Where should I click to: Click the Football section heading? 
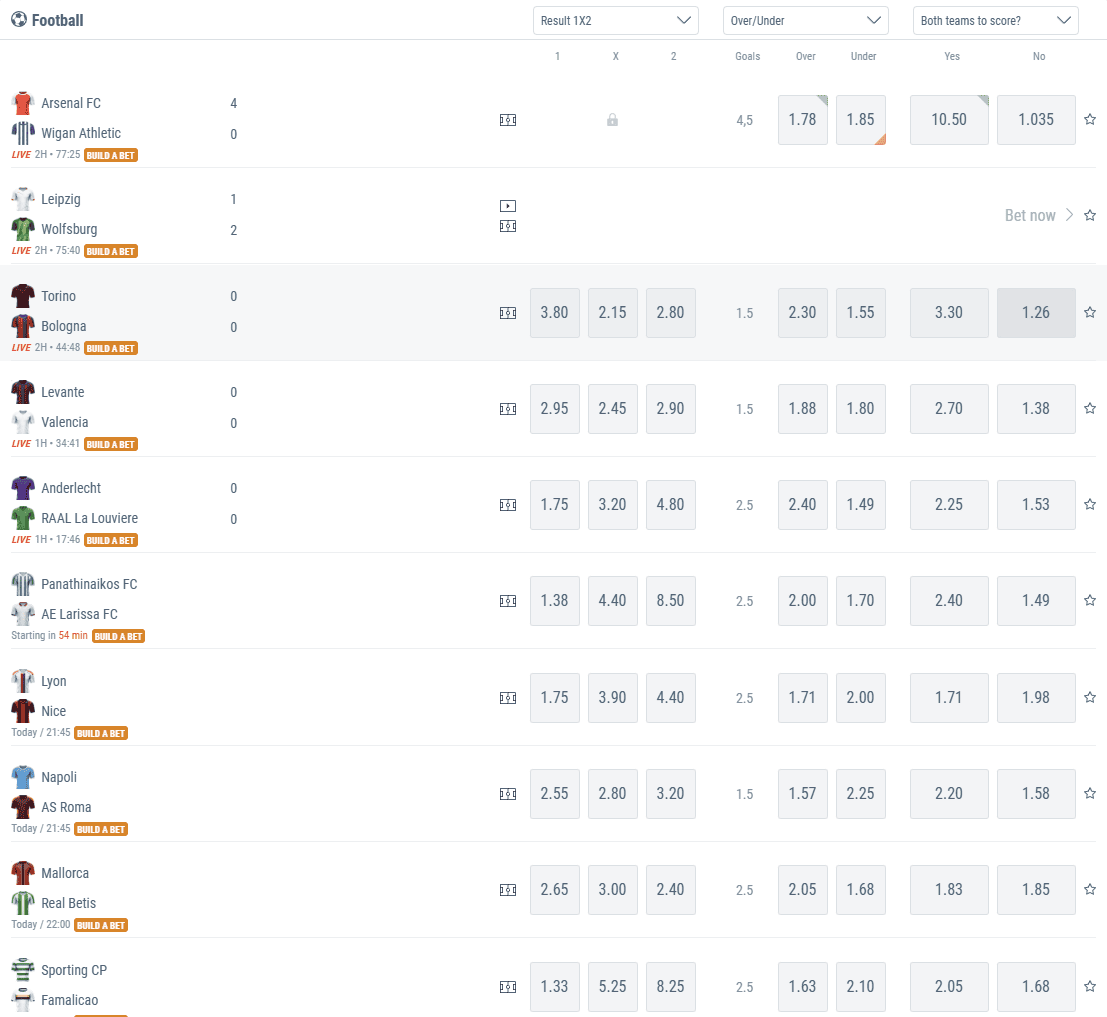coord(57,20)
